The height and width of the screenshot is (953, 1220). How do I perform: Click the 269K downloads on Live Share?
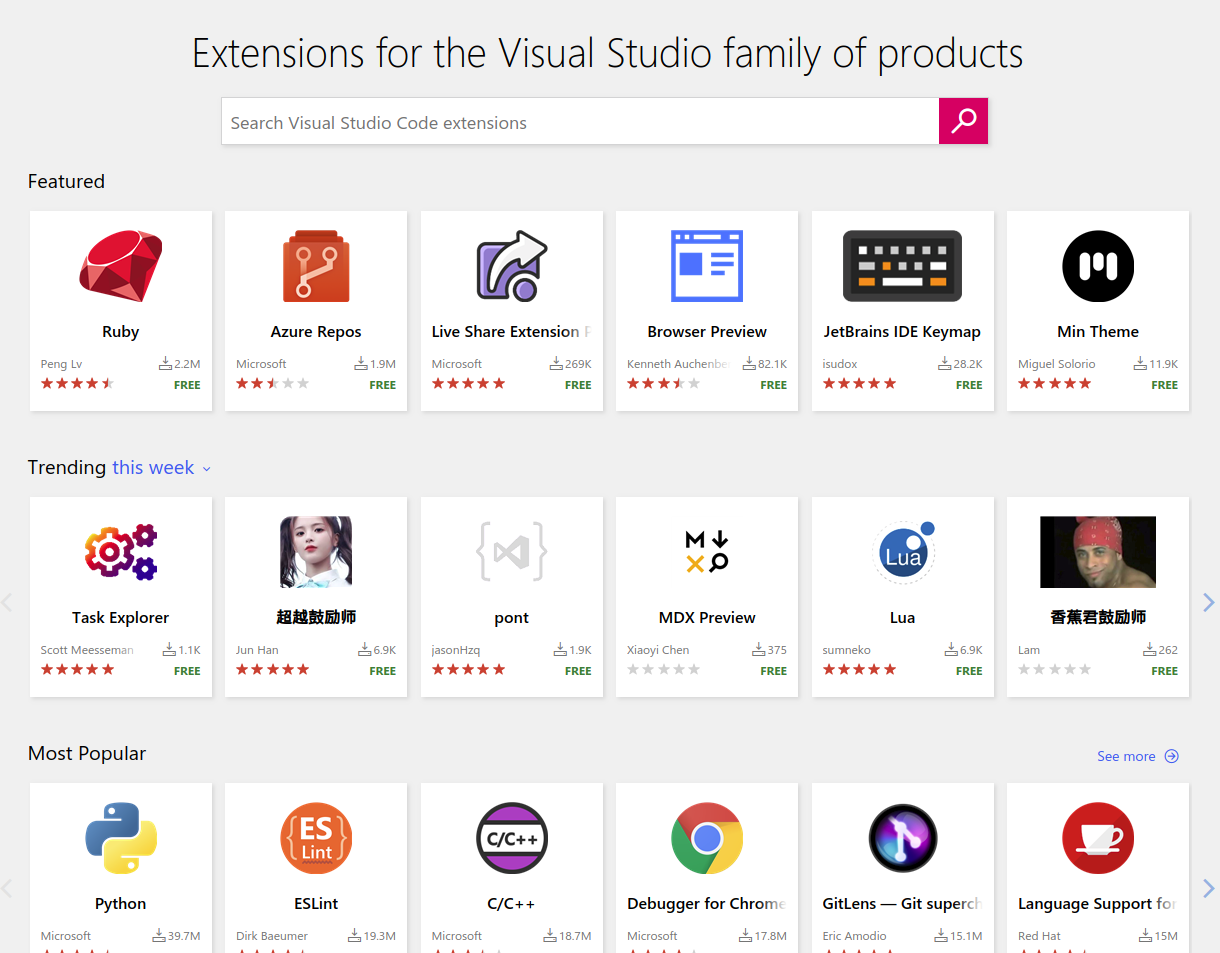point(571,364)
